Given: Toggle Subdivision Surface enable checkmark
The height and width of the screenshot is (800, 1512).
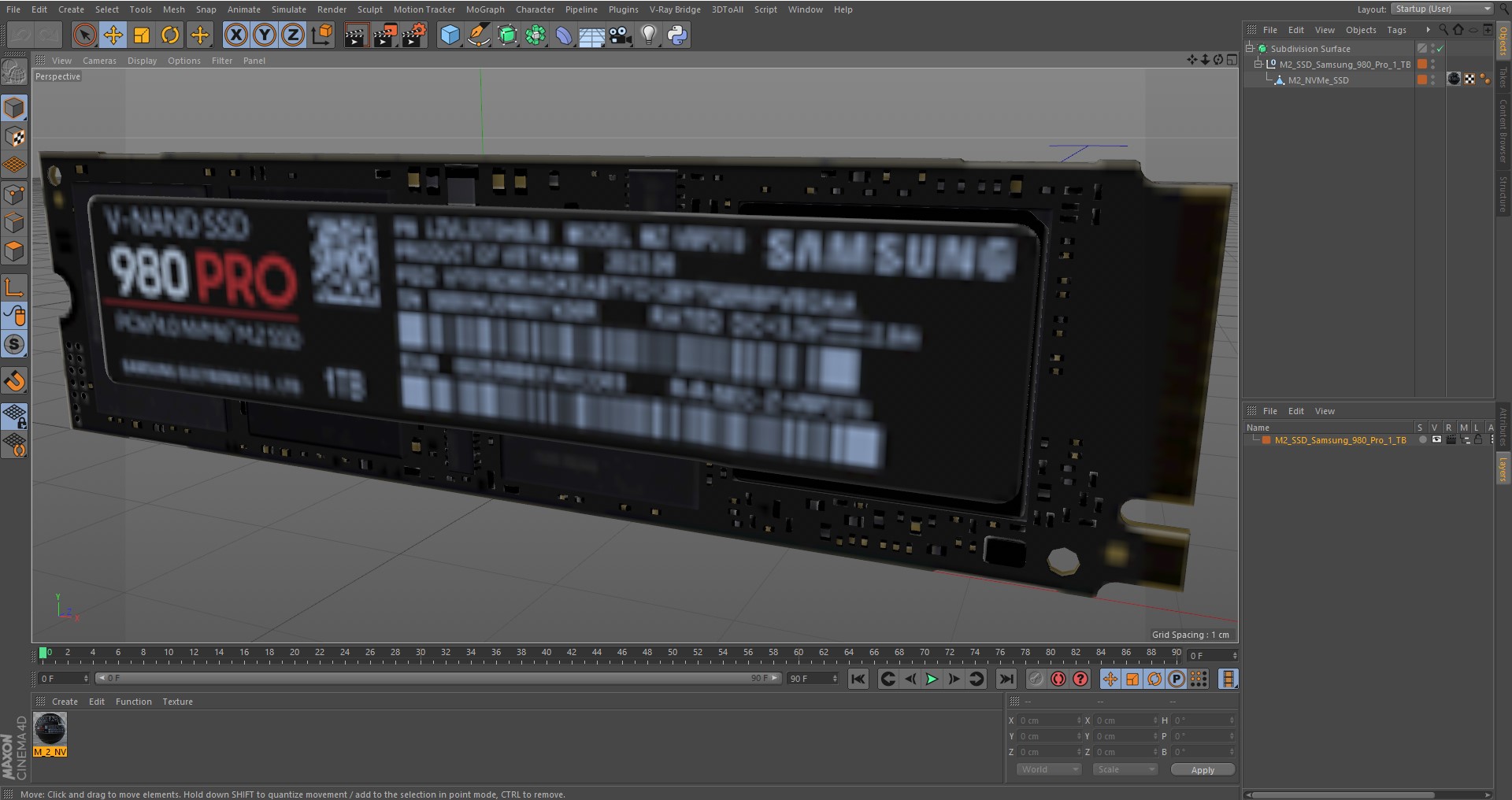Looking at the screenshot, I should pos(1440,48).
